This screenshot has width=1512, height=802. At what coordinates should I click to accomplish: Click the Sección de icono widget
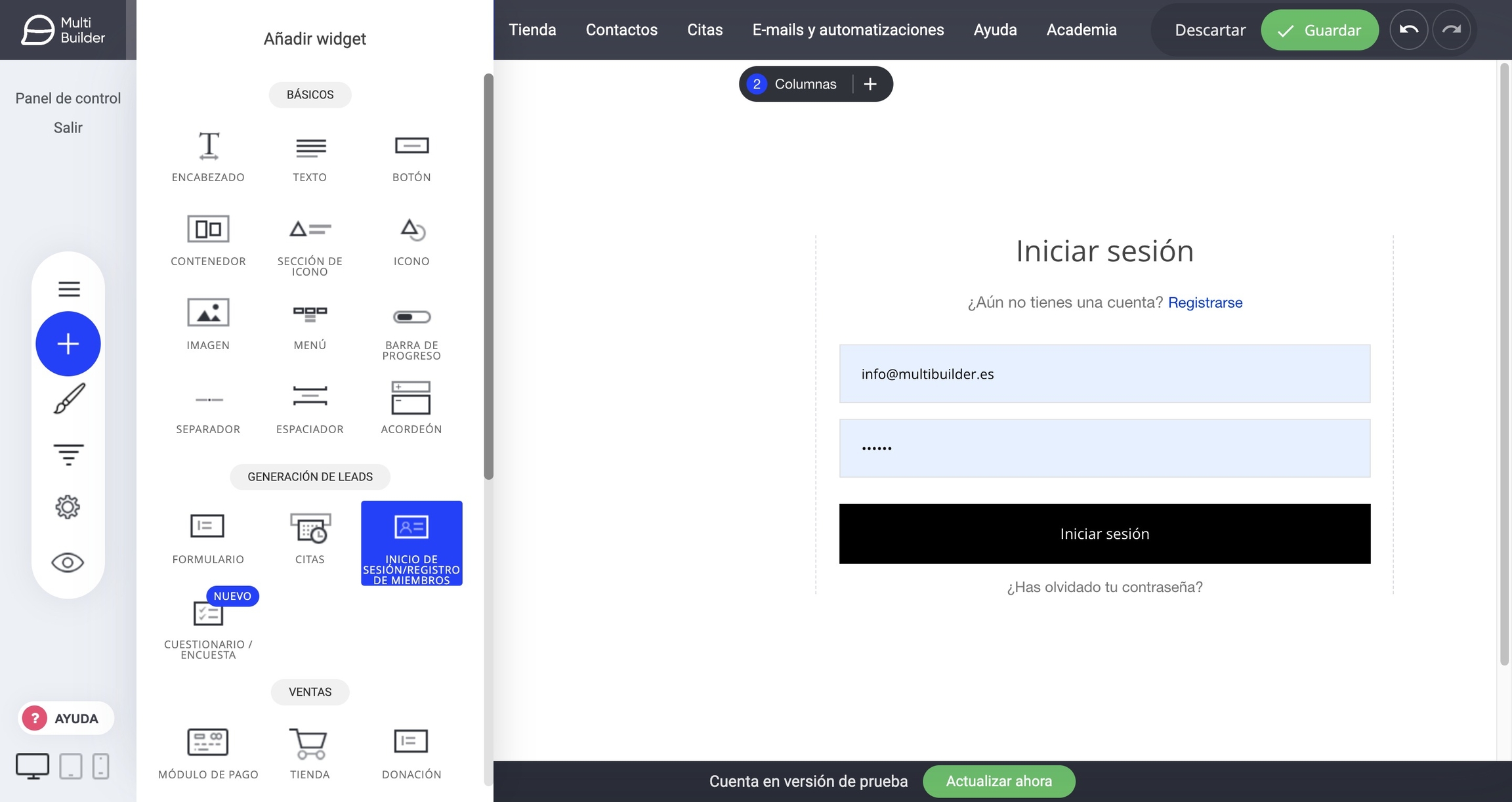coord(310,230)
